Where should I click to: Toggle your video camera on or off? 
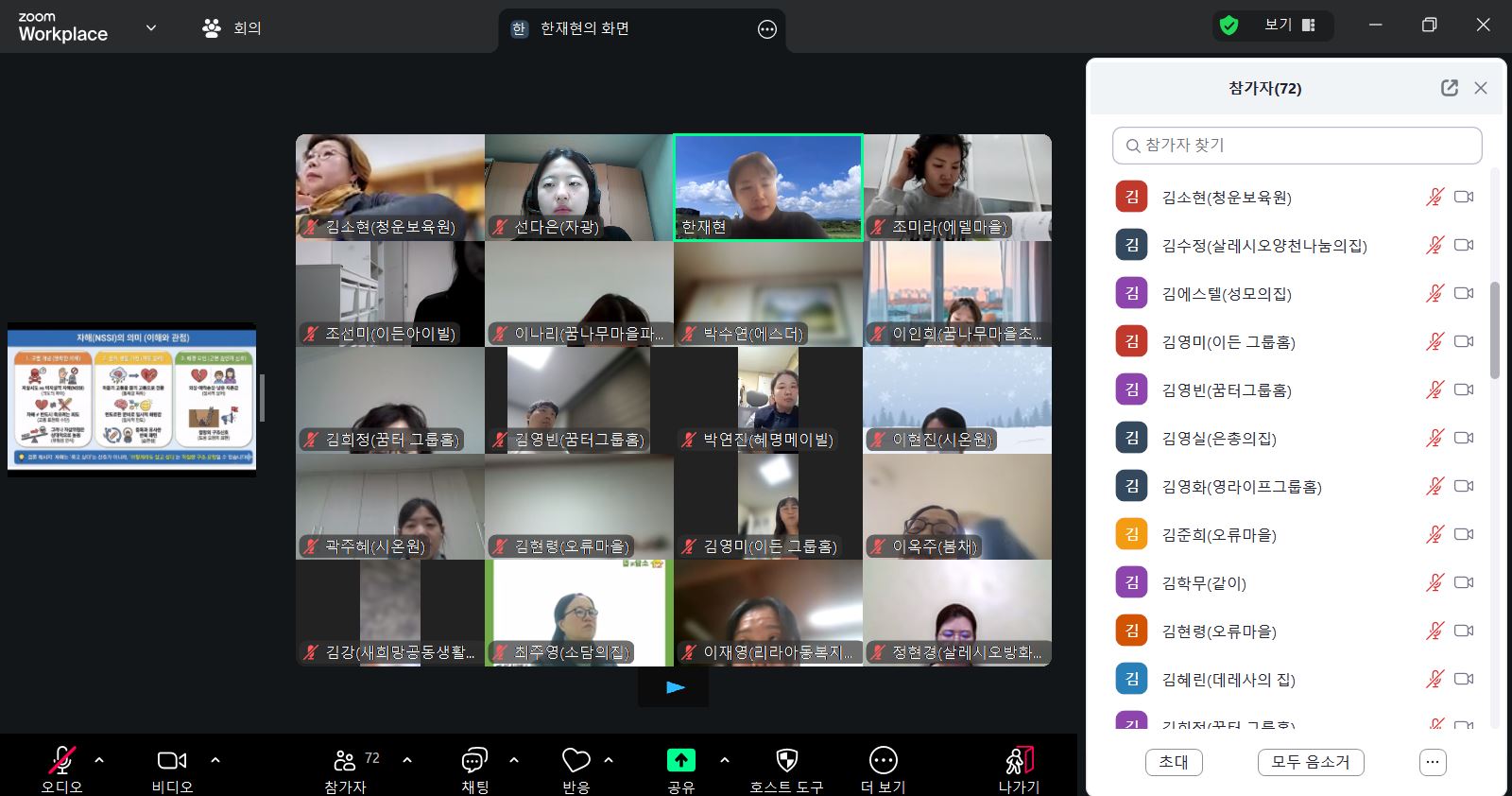(171, 760)
